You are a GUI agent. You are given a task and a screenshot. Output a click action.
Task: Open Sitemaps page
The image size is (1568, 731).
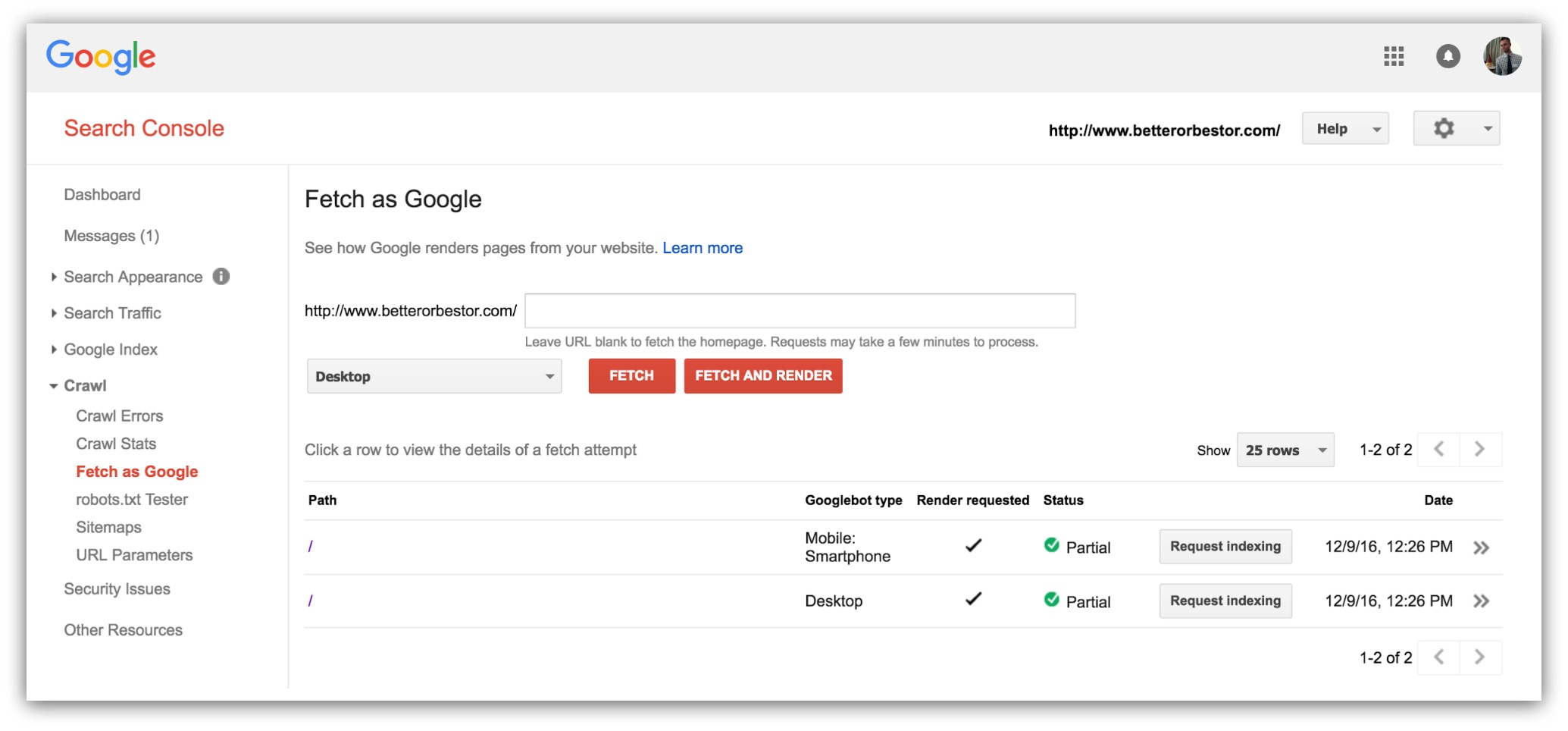coord(108,527)
